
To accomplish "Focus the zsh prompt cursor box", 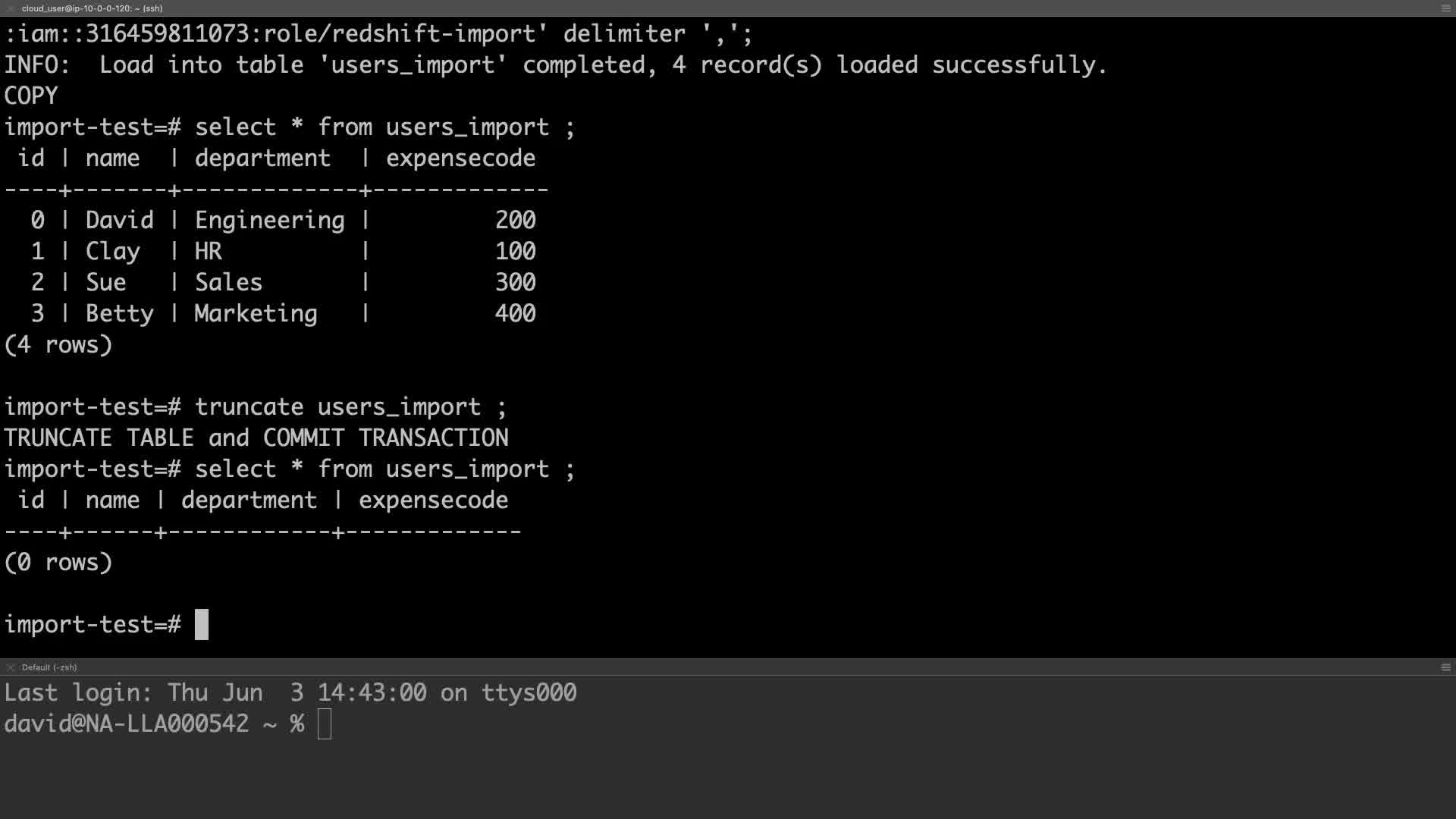I will [x=325, y=724].
